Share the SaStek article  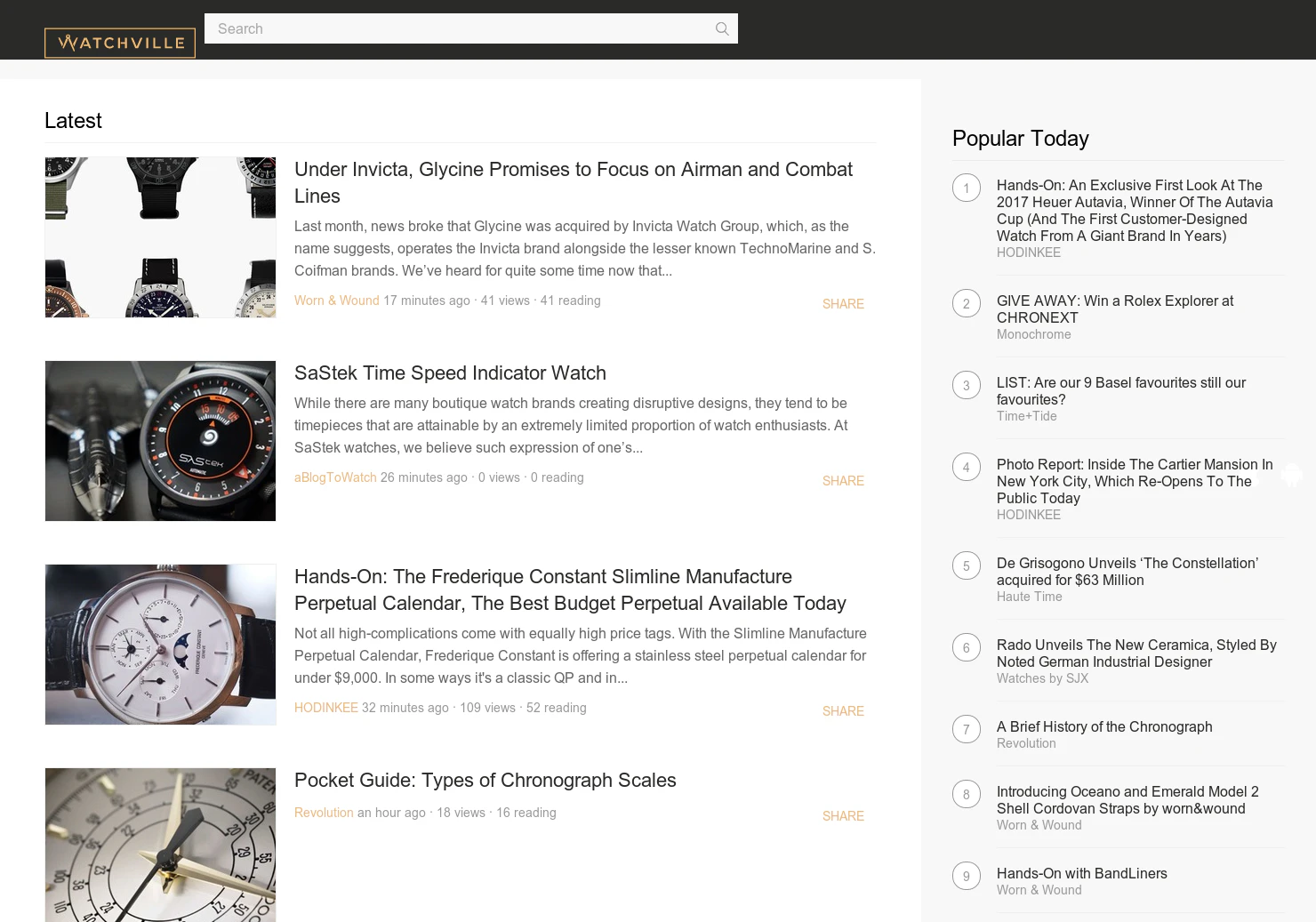[x=843, y=481]
